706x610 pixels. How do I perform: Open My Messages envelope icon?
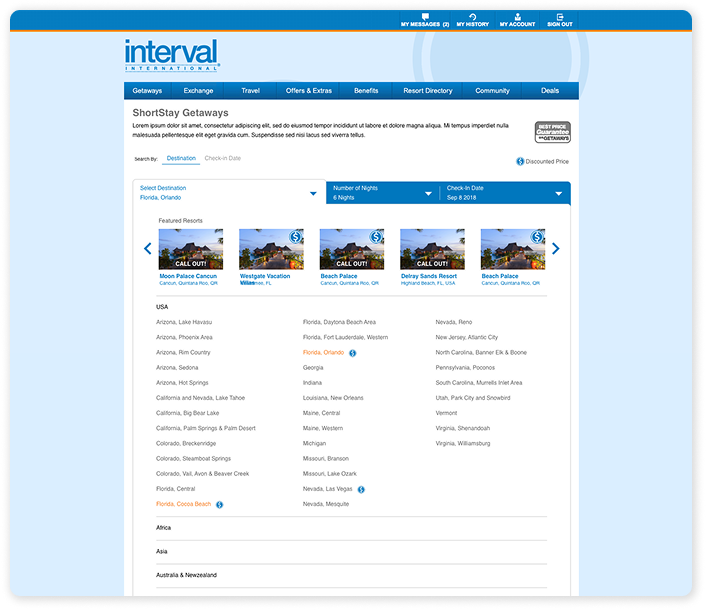[425, 17]
